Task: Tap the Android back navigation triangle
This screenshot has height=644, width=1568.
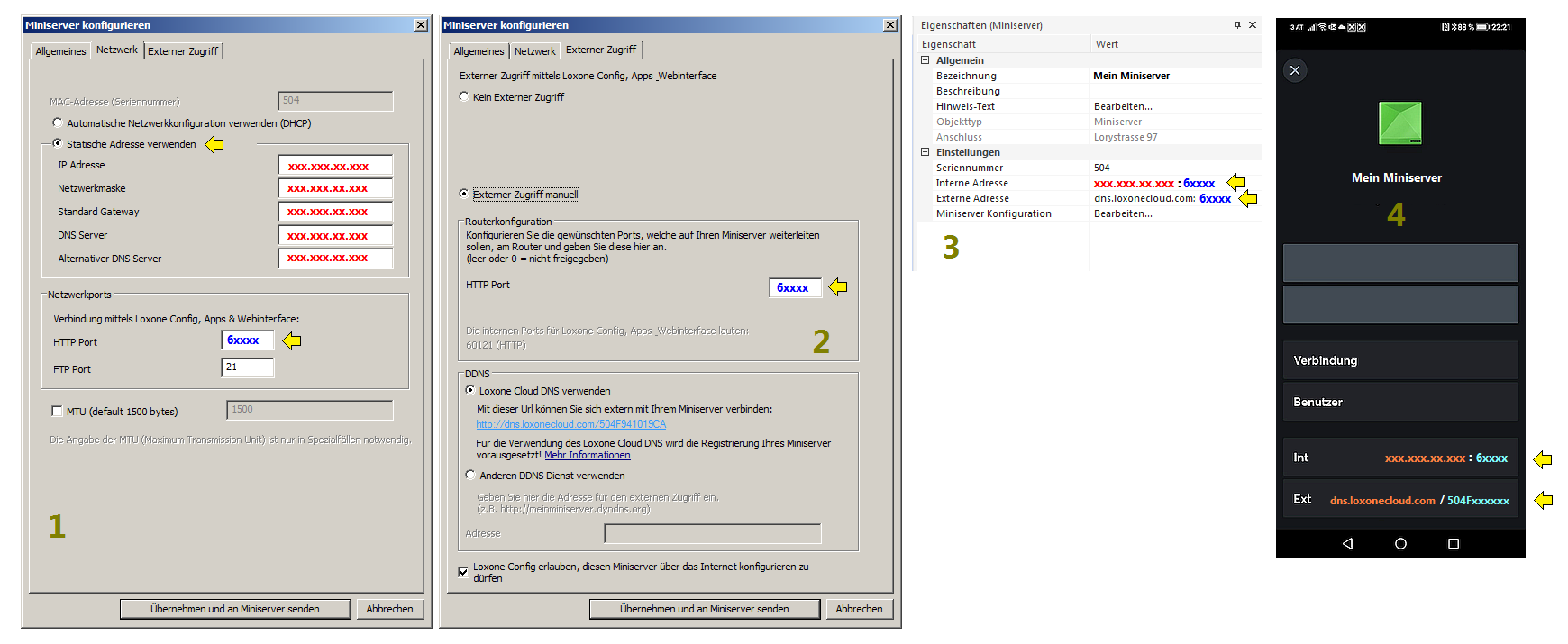Action: [x=1347, y=544]
